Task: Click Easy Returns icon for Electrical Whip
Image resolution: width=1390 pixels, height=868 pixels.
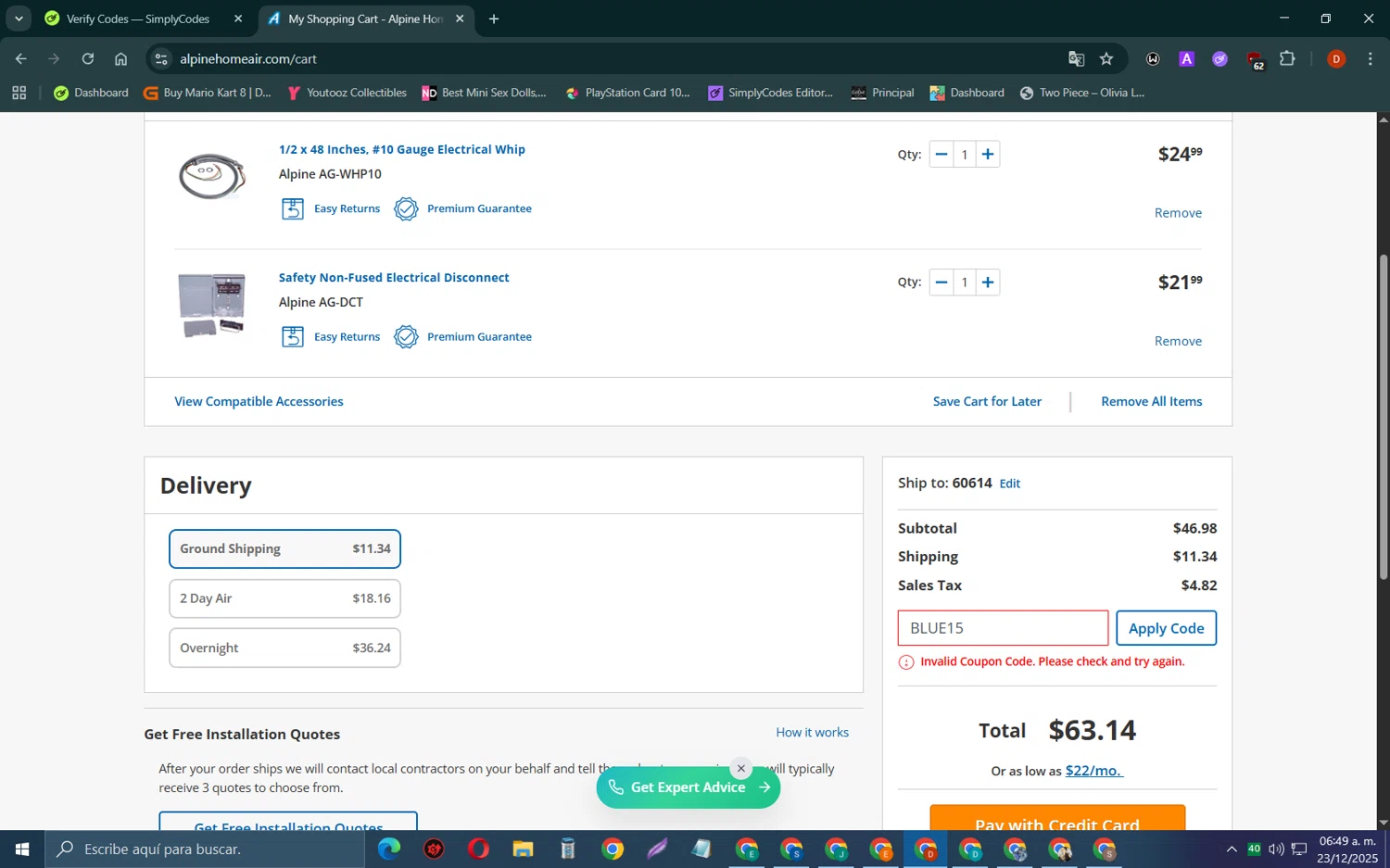Action: [293, 208]
